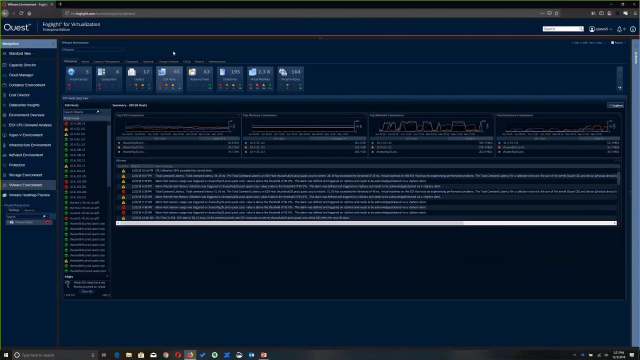Image resolution: width=640 pixels, height=360 pixels.
Task: Collapse the Navigation panel with its arrow
Action: point(53,44)
